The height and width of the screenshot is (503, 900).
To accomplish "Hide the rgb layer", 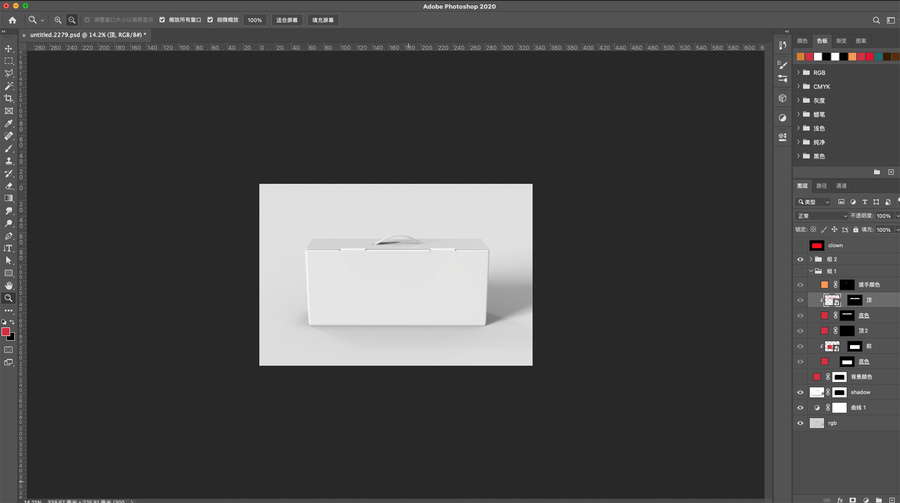I will [800, 424].
